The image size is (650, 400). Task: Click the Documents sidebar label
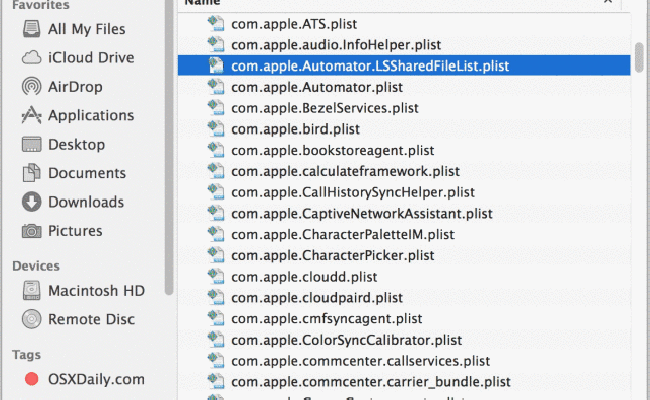[x=87, y=173]
